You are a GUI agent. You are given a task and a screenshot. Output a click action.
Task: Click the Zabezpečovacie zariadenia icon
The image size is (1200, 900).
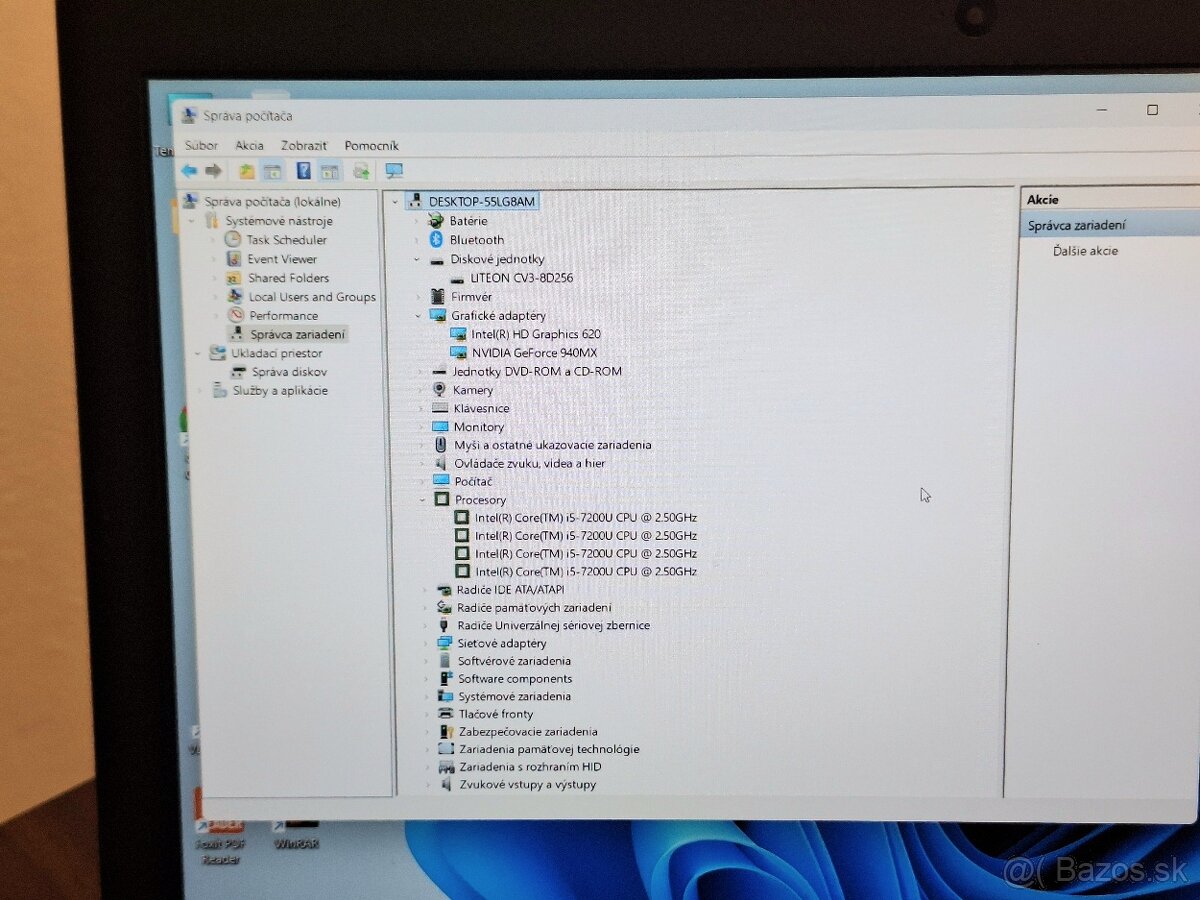coord(447,732)
